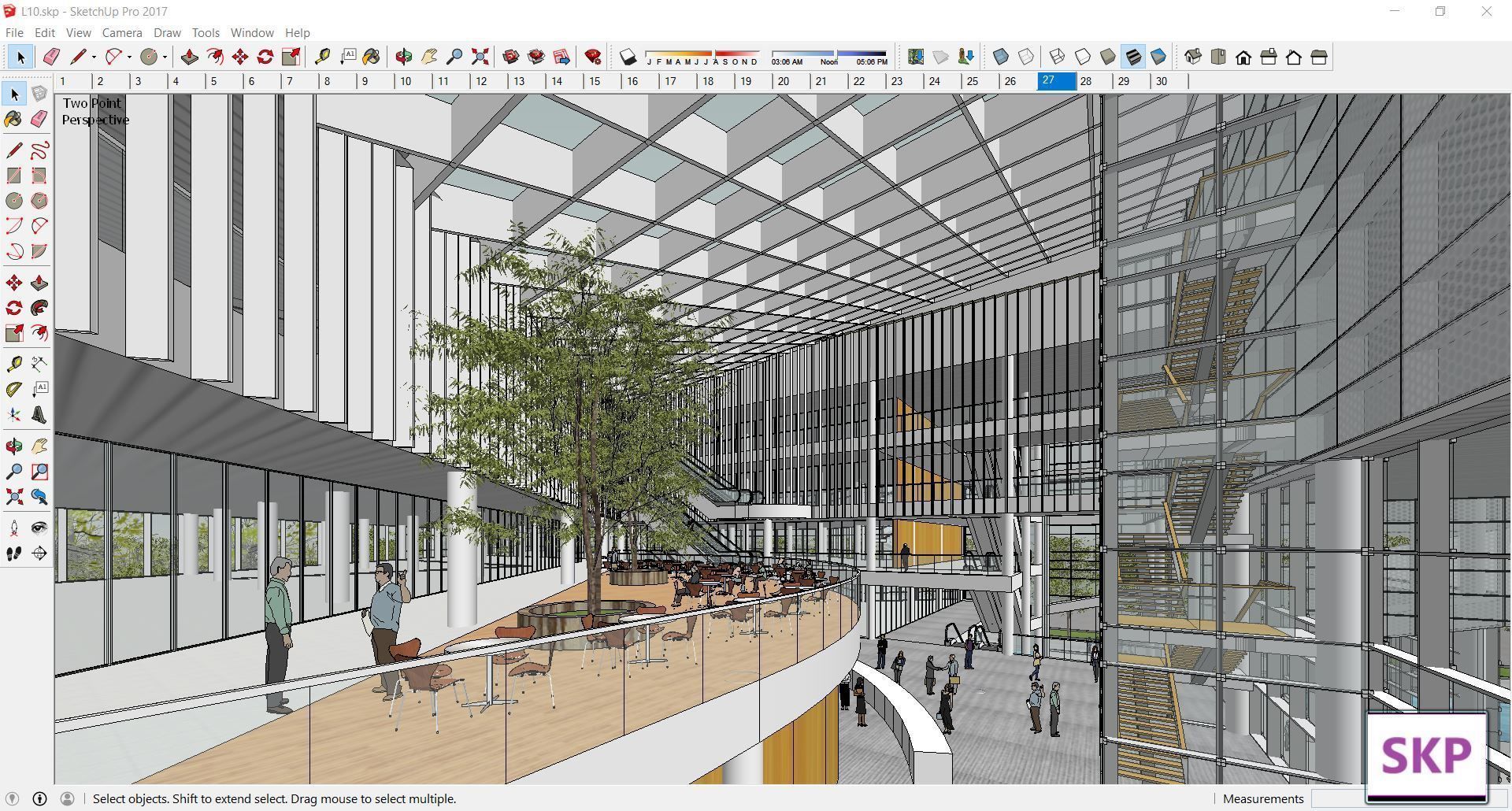Open the Edit menu
Viewport: 1512px width, 811px height.
click(x=45, y=32)
